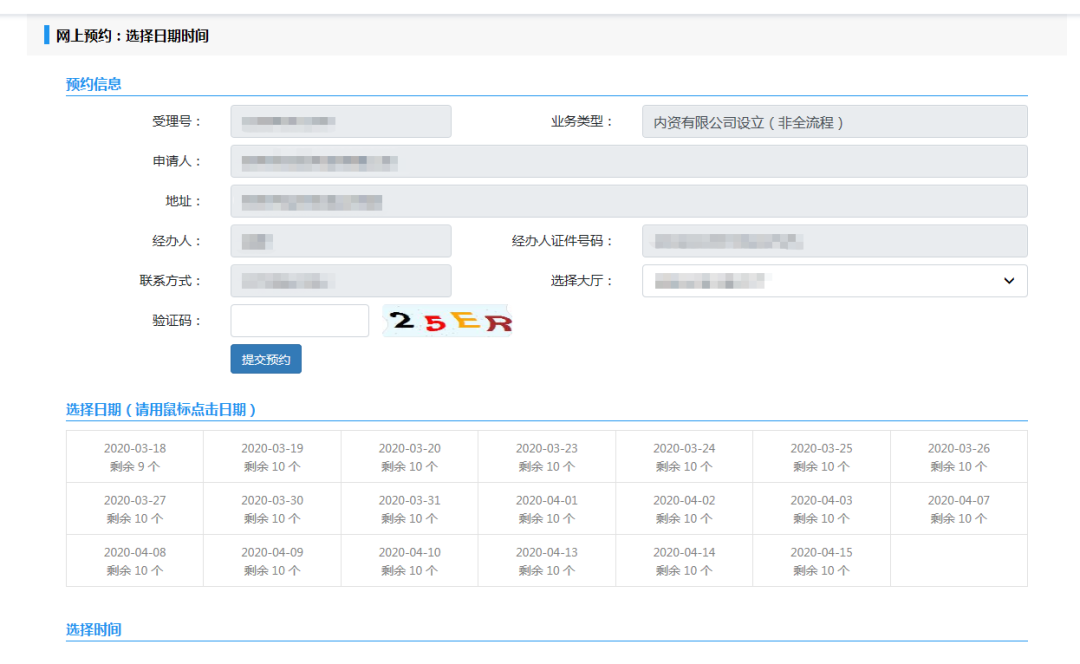This screenshot has width=1080, height=664.
Task: Select the date 2020-03-20
Action: click(409, 457)
